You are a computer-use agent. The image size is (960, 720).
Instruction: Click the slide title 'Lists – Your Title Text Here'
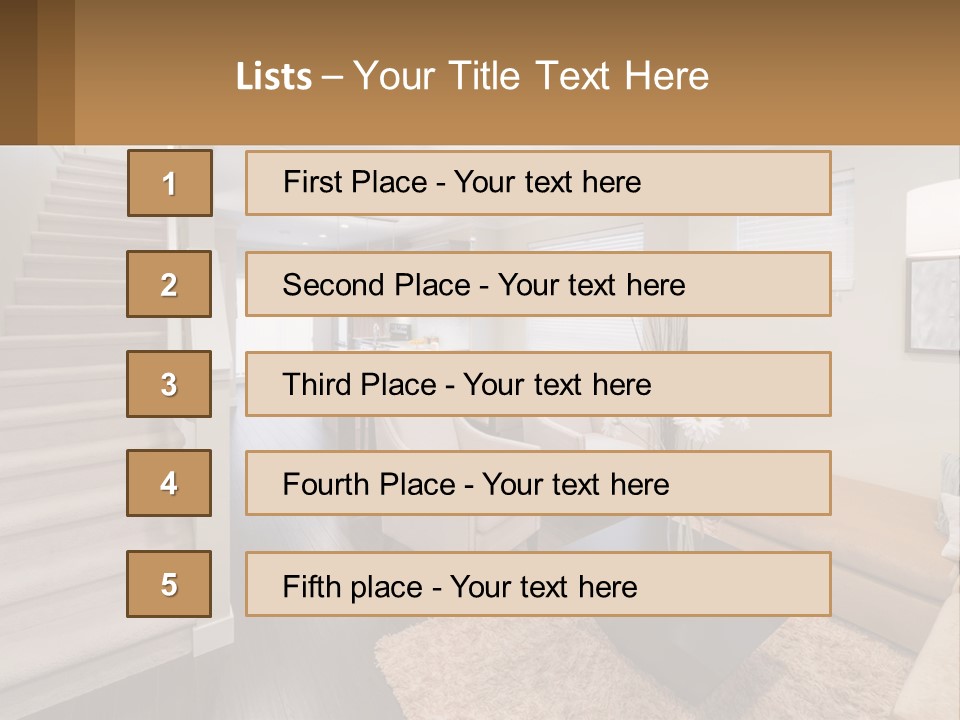pyautogui.click(x=472, y=76)
